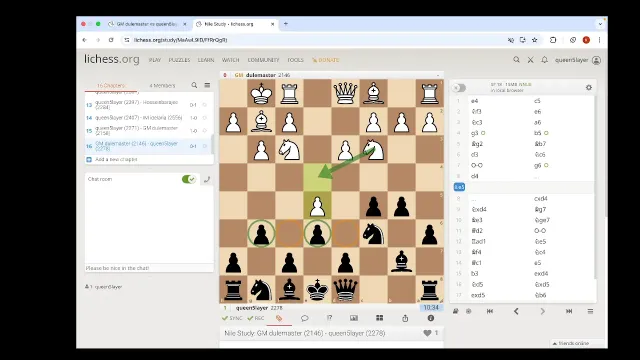Open the LEARN menu dropdown
The height and width of the screenshot is (360, 640).
[x=206, y=60]
